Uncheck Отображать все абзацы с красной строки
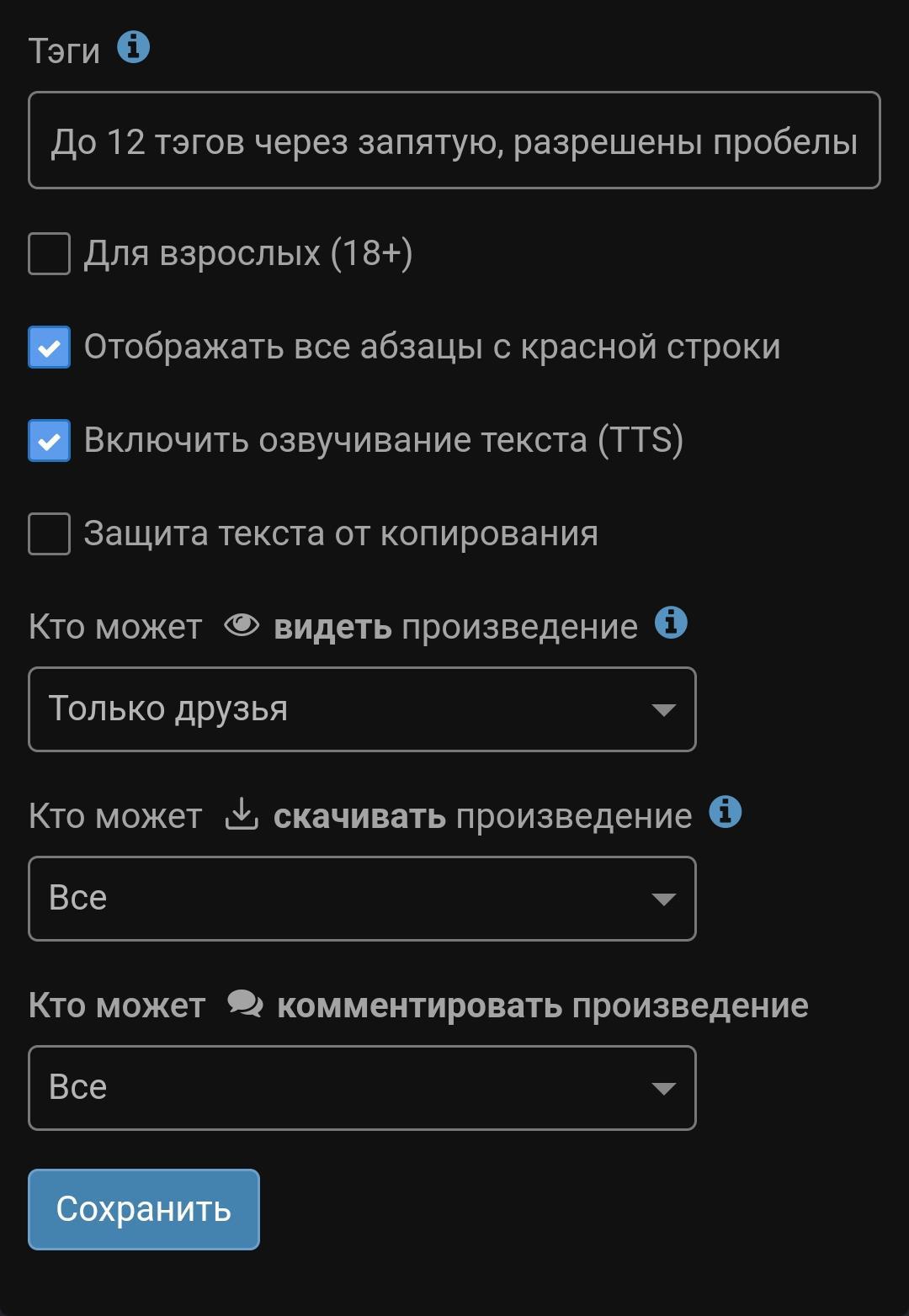This screenshot has height=1316, width=909. 50,348
